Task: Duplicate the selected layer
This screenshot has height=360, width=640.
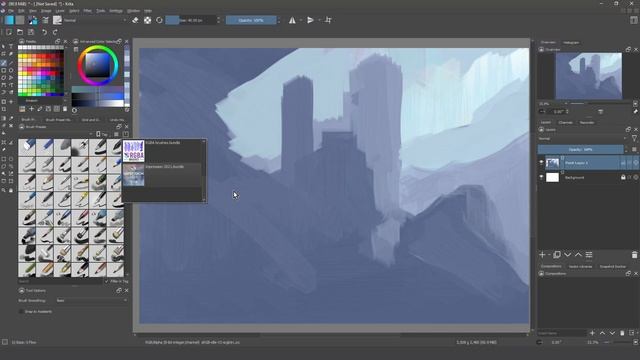Action: click(x=557, y=255)
